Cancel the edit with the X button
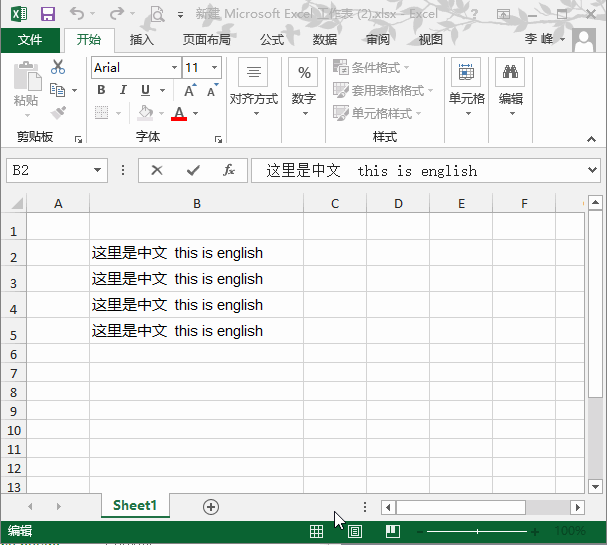 click(x=157, y=170)
